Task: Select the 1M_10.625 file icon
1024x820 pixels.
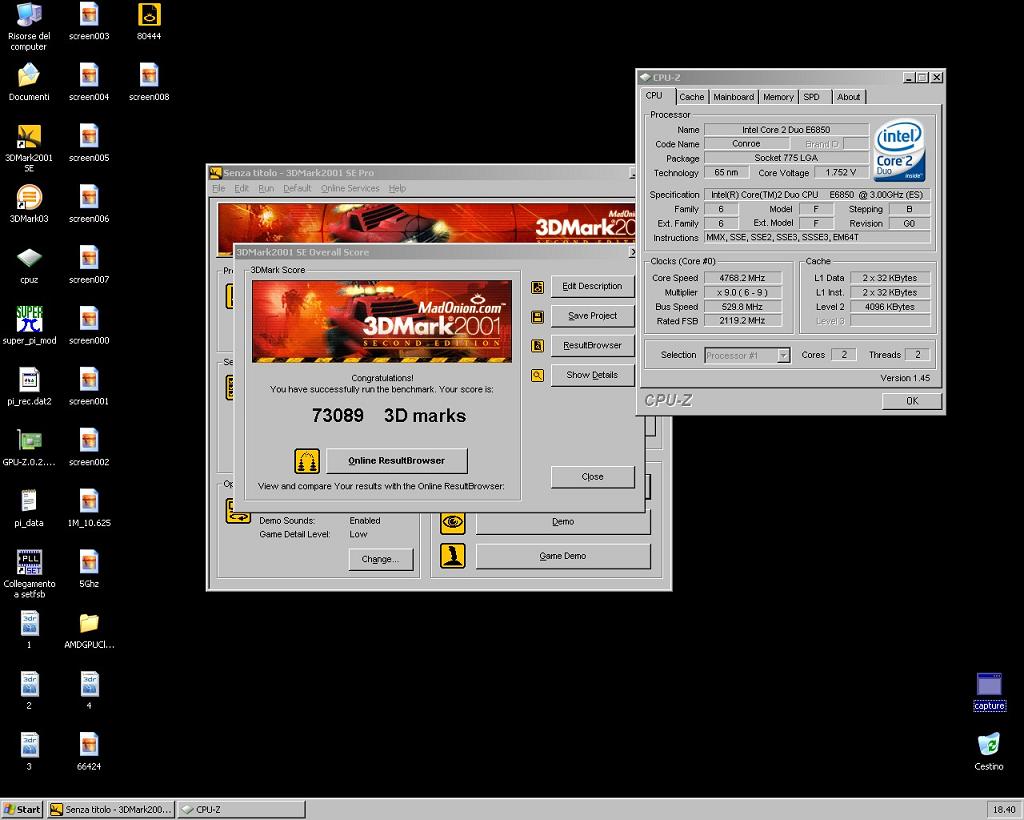Action: [89, 508]
